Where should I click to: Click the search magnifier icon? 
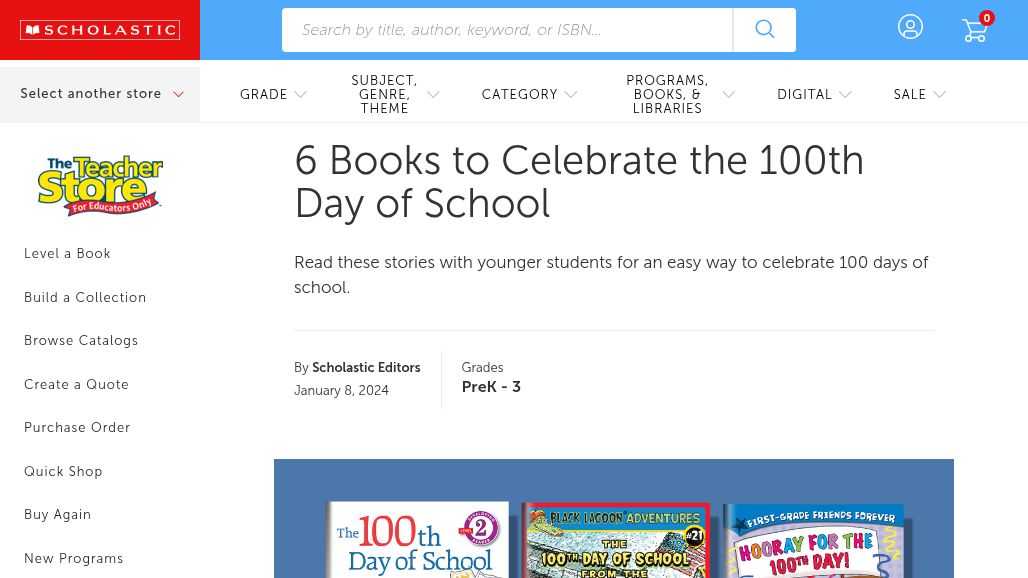point(765,30)
